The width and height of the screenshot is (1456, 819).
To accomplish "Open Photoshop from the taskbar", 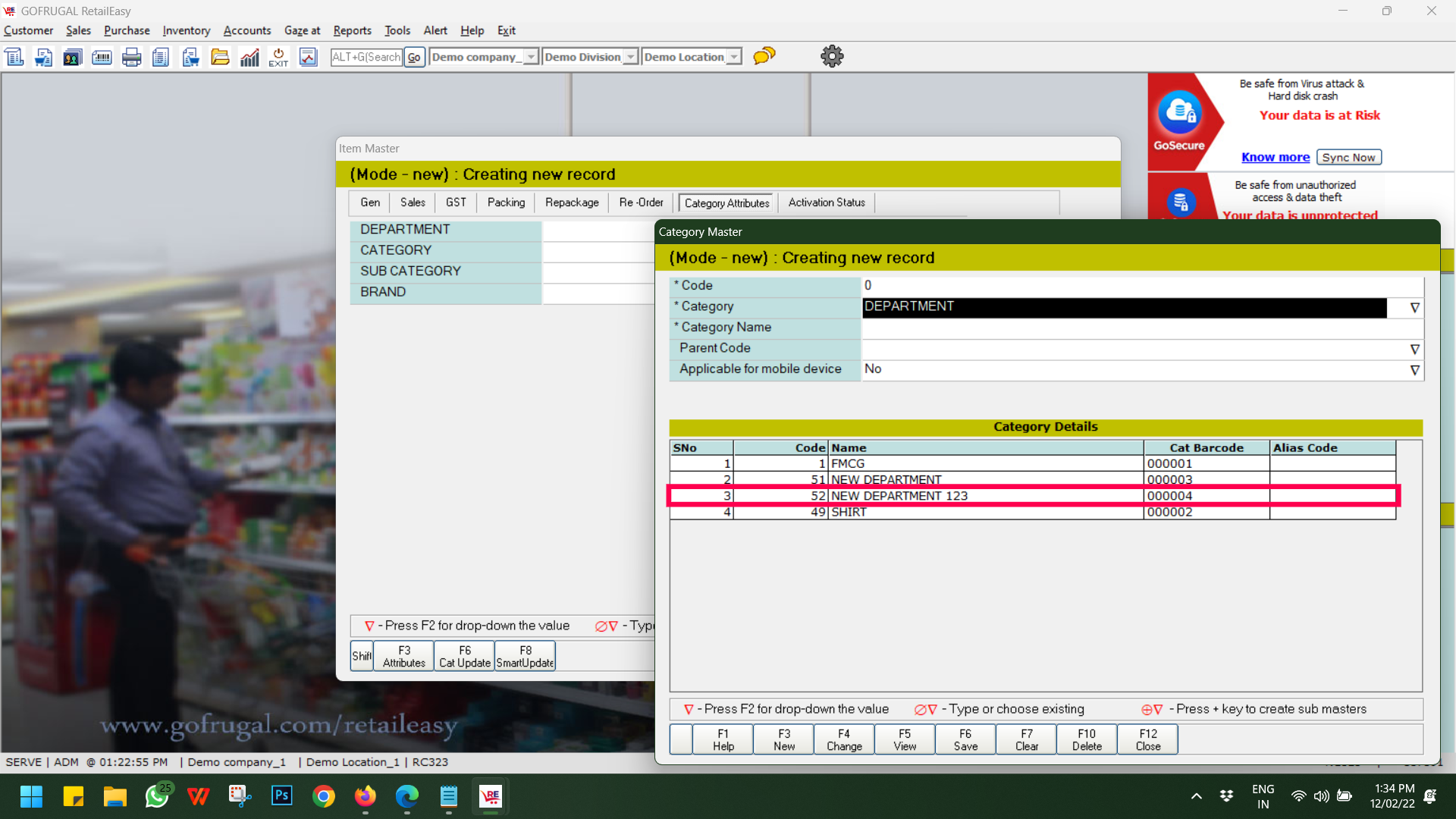I will click(x=281, y=795).
